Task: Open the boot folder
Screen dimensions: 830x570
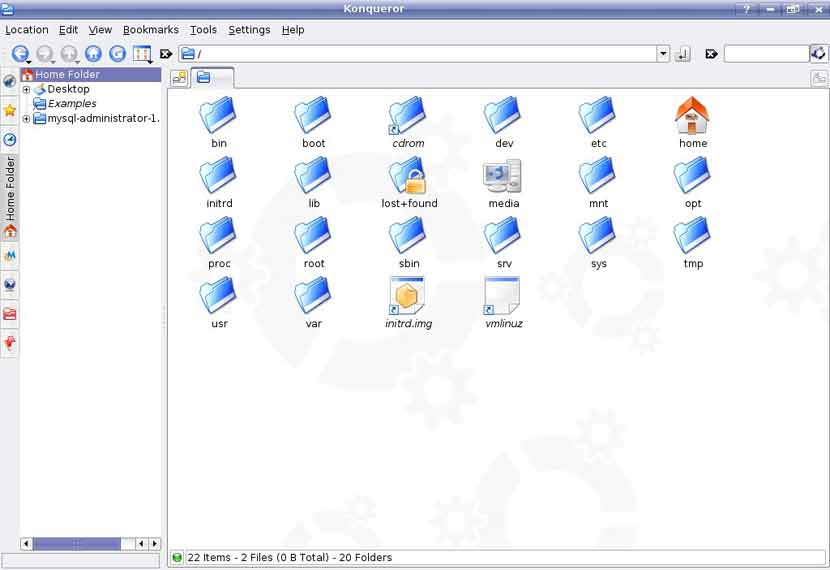Action: tap(313, 122)
